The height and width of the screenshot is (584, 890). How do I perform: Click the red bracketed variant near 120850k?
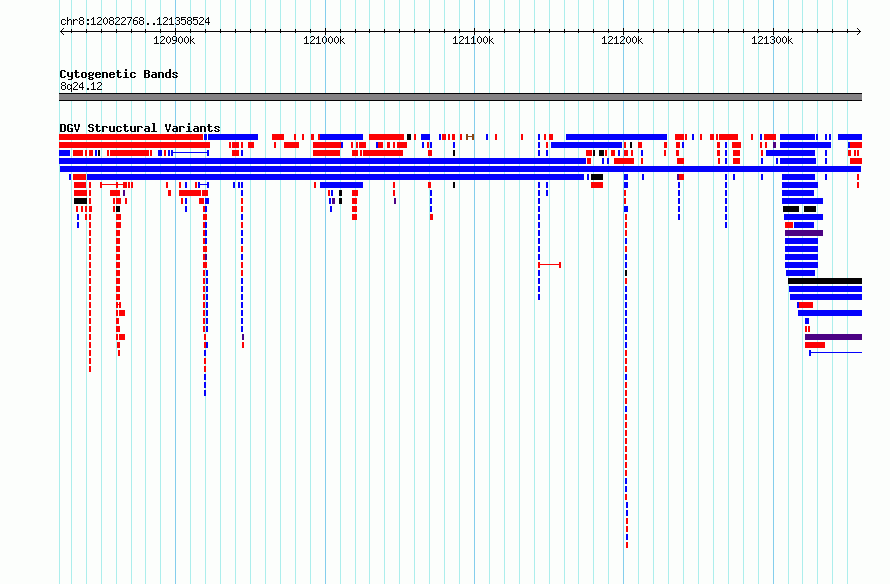[114, 185]
